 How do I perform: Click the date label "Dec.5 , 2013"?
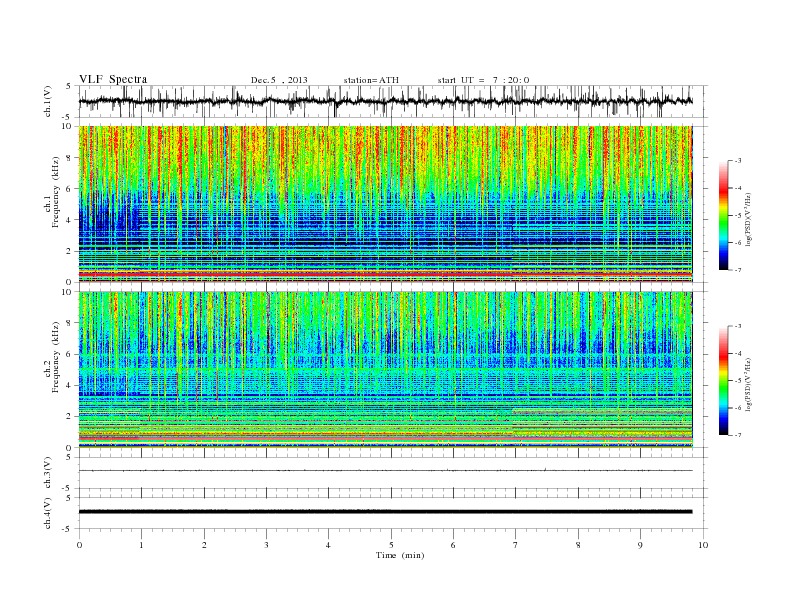(279, 80)
